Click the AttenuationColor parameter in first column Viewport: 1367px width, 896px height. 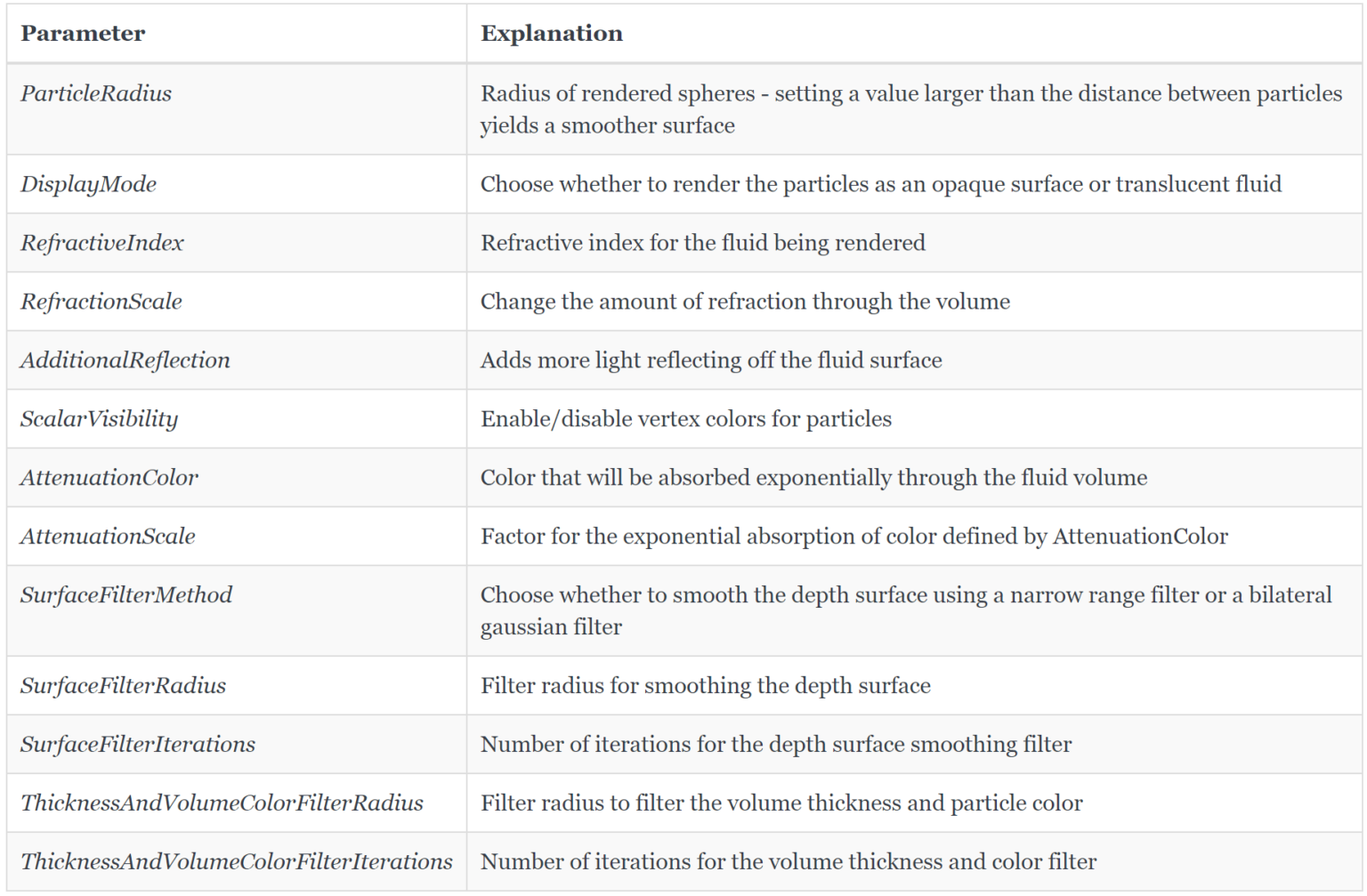point(109,478)
